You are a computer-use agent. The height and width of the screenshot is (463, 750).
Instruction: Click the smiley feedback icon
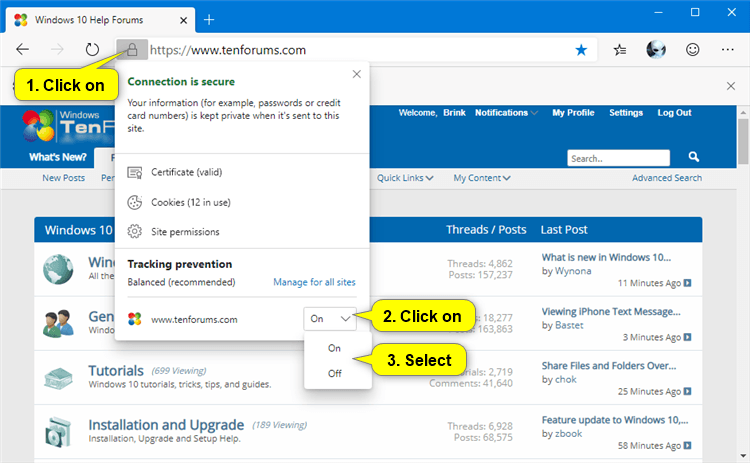pyautogui.click(x=693, y=49)
